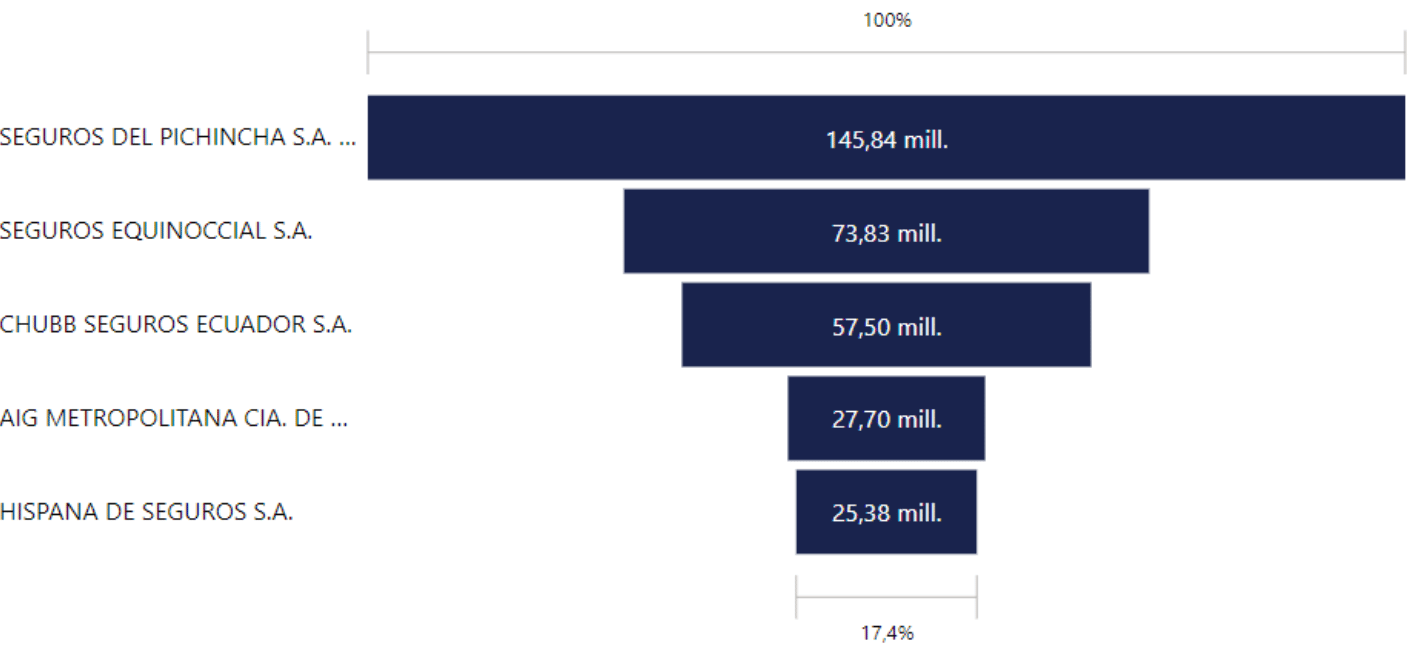Click the 25,38 mill. data label
Screen dimensions: 1414x653
[x=886, y=514]
